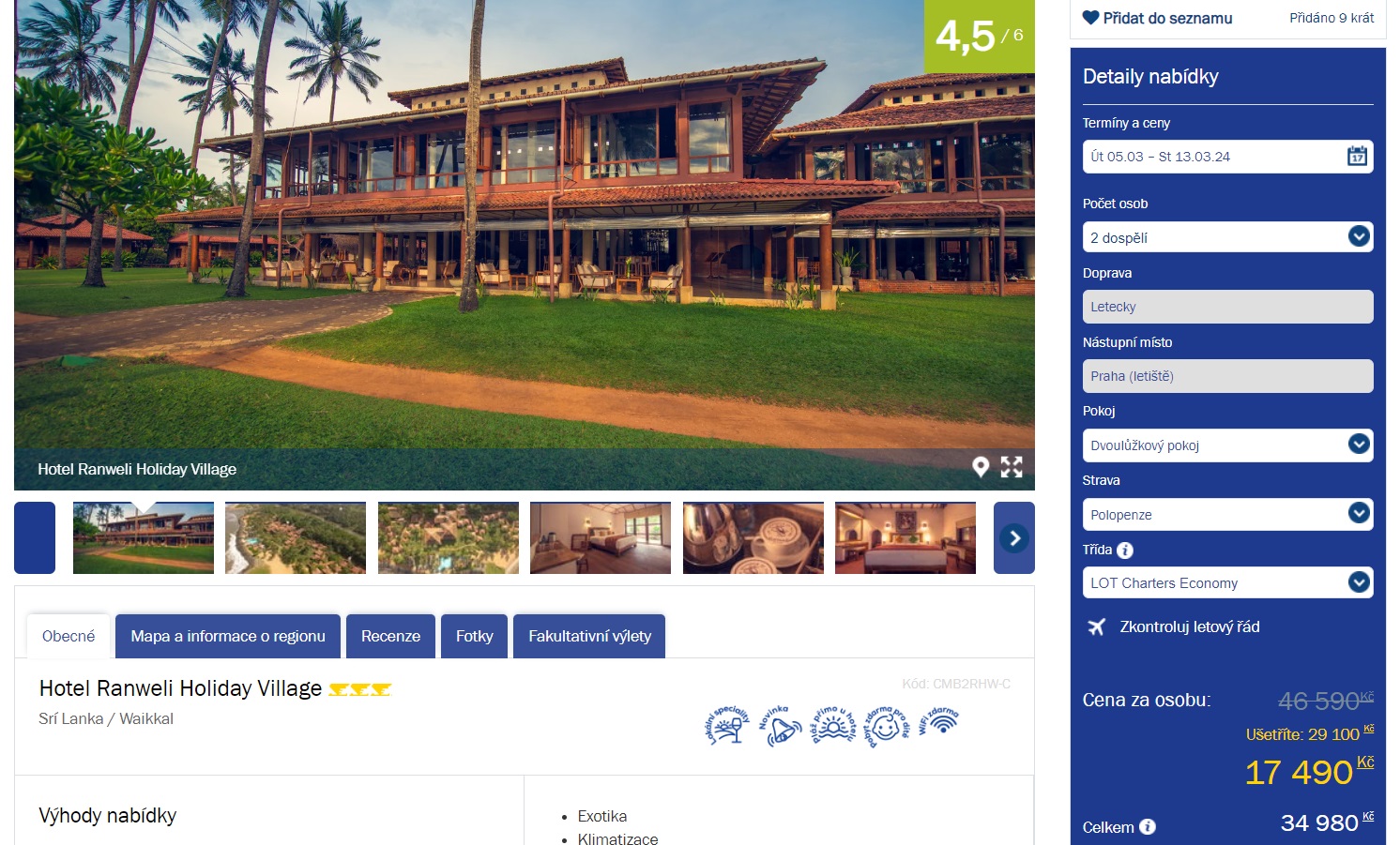Open the calendar icon in date field

pos(1357,157)
